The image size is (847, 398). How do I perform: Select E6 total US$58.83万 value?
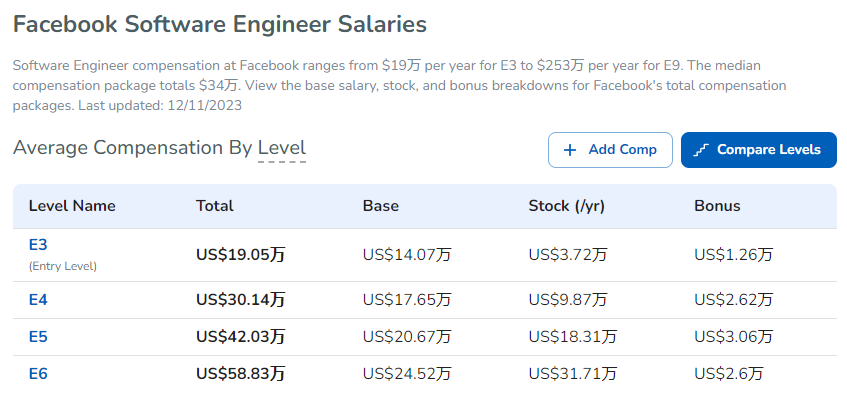[240, 373]
